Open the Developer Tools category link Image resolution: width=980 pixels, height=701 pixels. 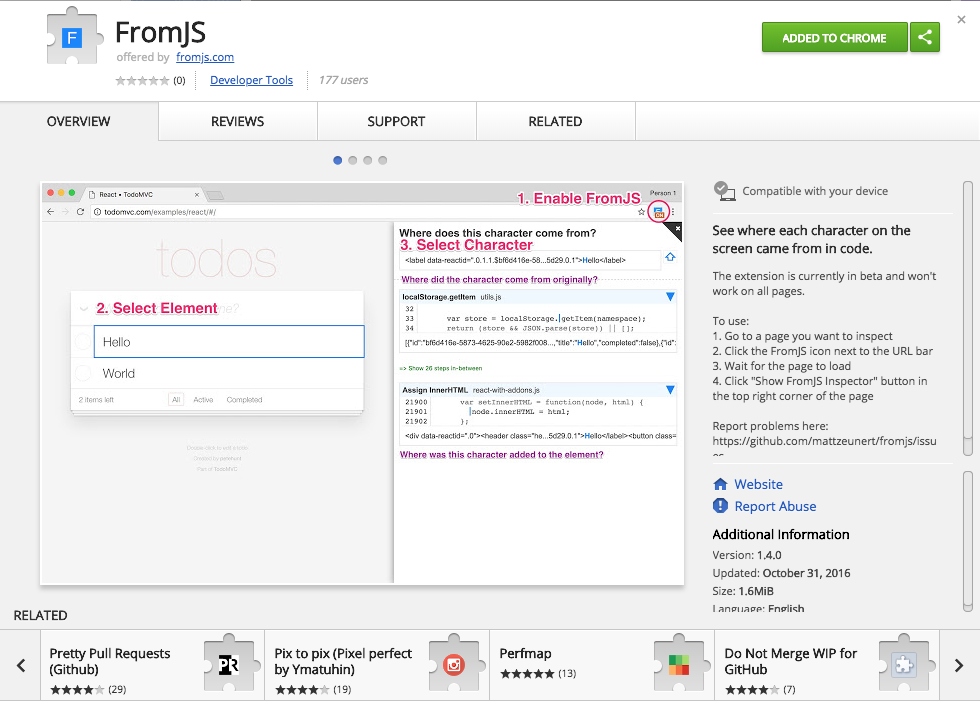click(251, 80)
